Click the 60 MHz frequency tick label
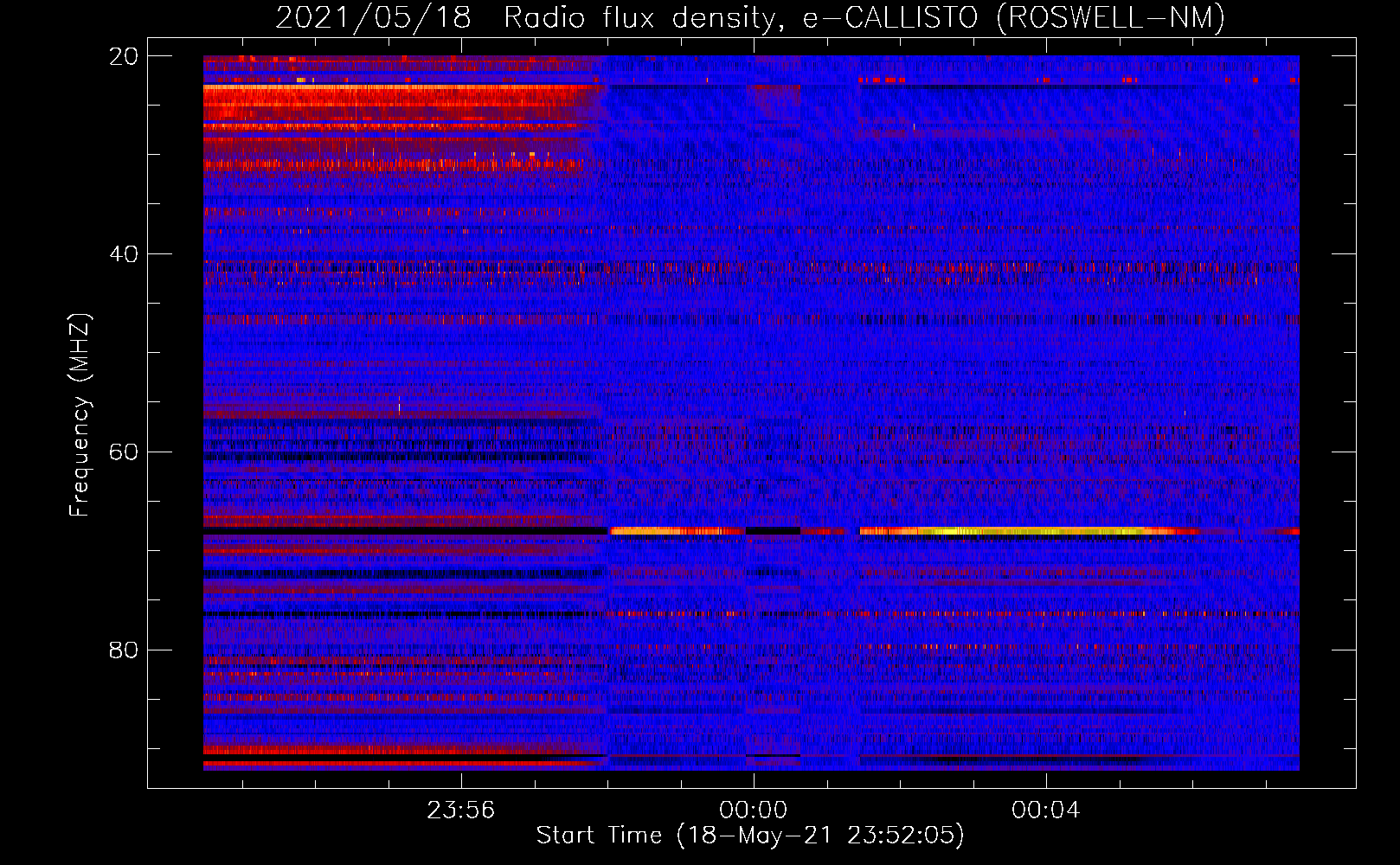This screenshot has height=865, width=1400. [x=124, y=452]
